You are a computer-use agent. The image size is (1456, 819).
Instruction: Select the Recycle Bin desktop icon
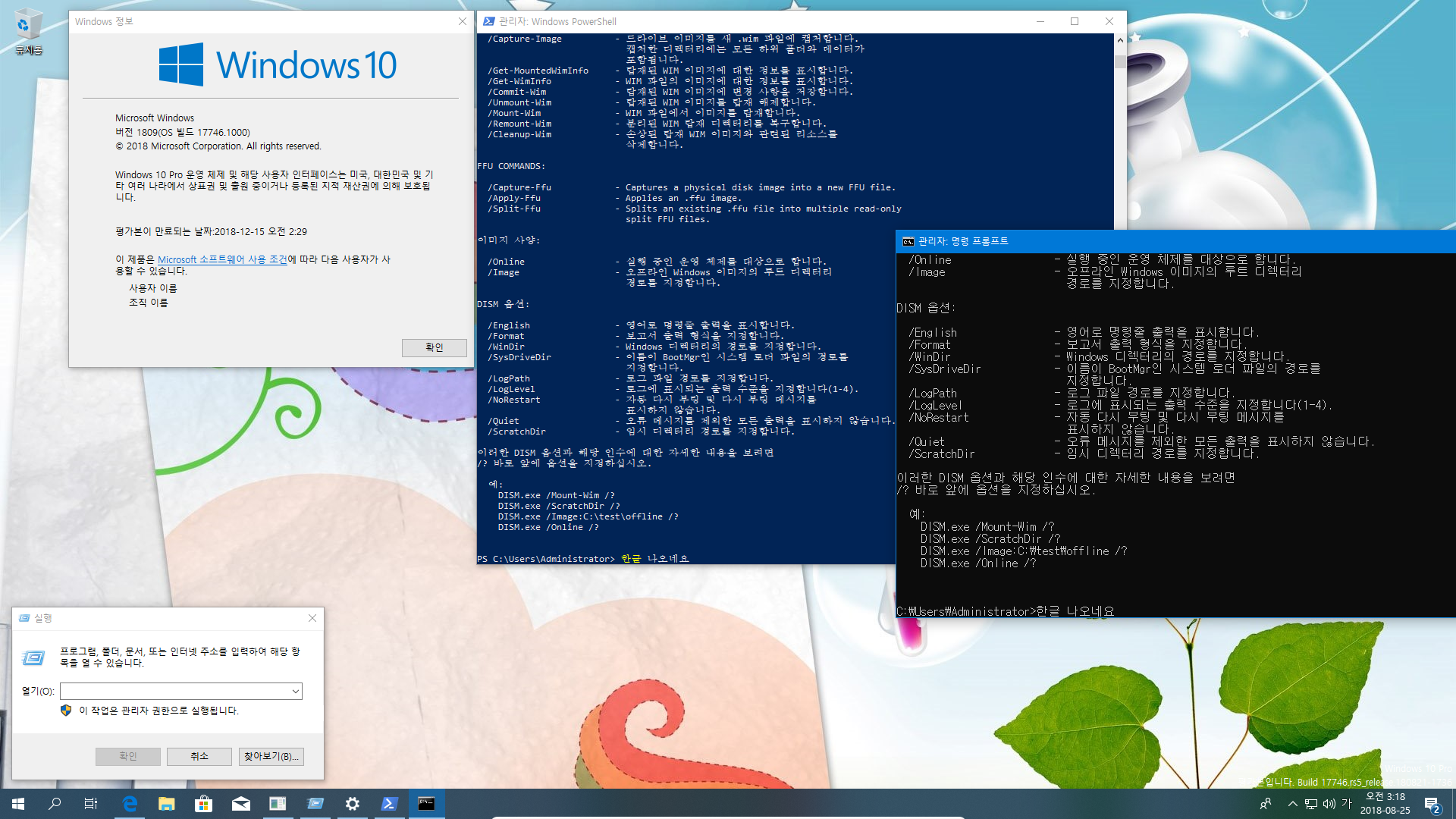pyautogui.click(x=28, y=33)
